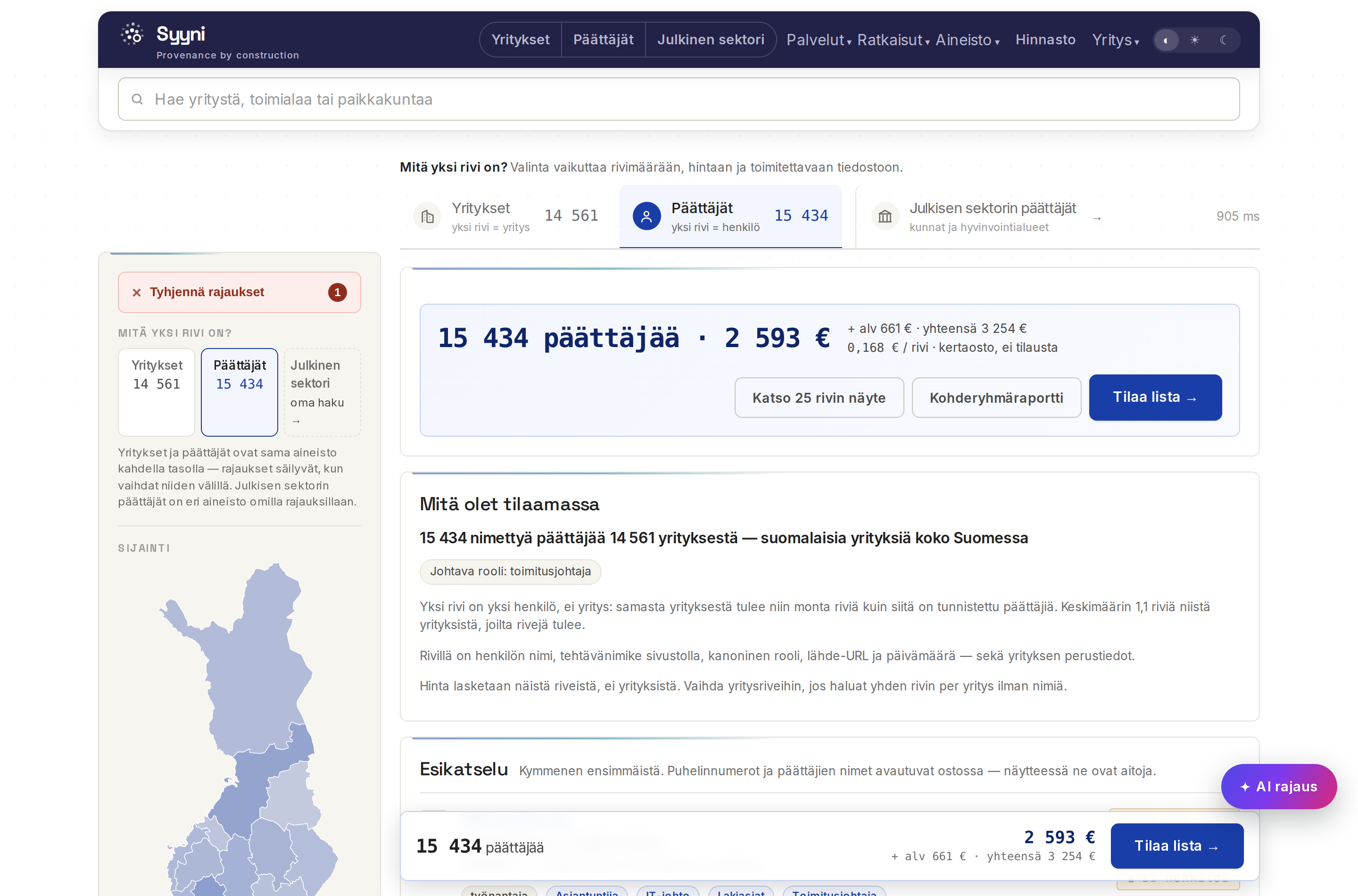
Task: Click the Syyni brand name
Action: 180,34
